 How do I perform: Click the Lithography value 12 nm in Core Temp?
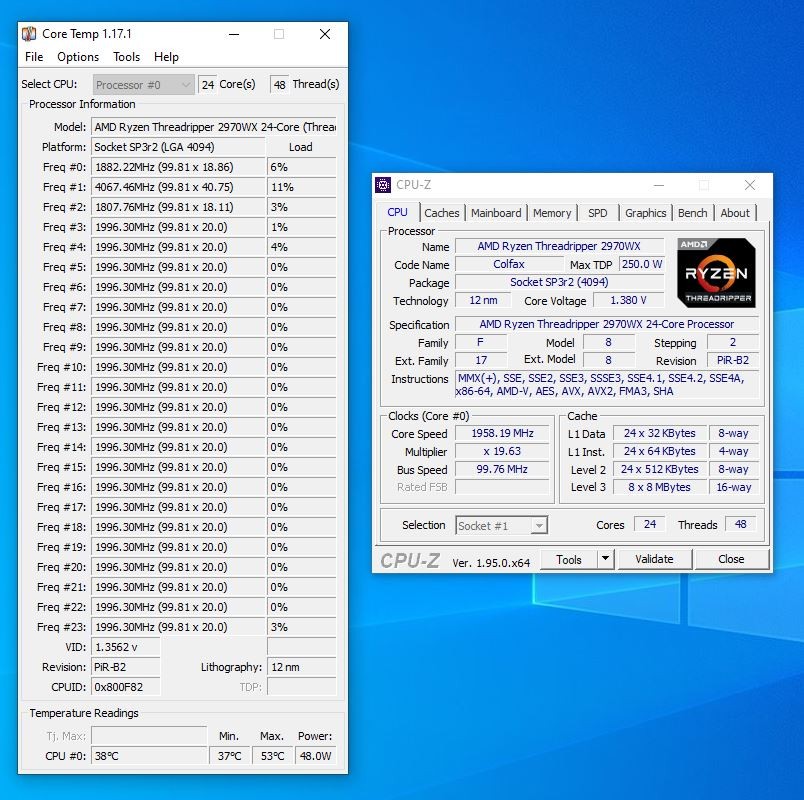click(x=302, y=667)
